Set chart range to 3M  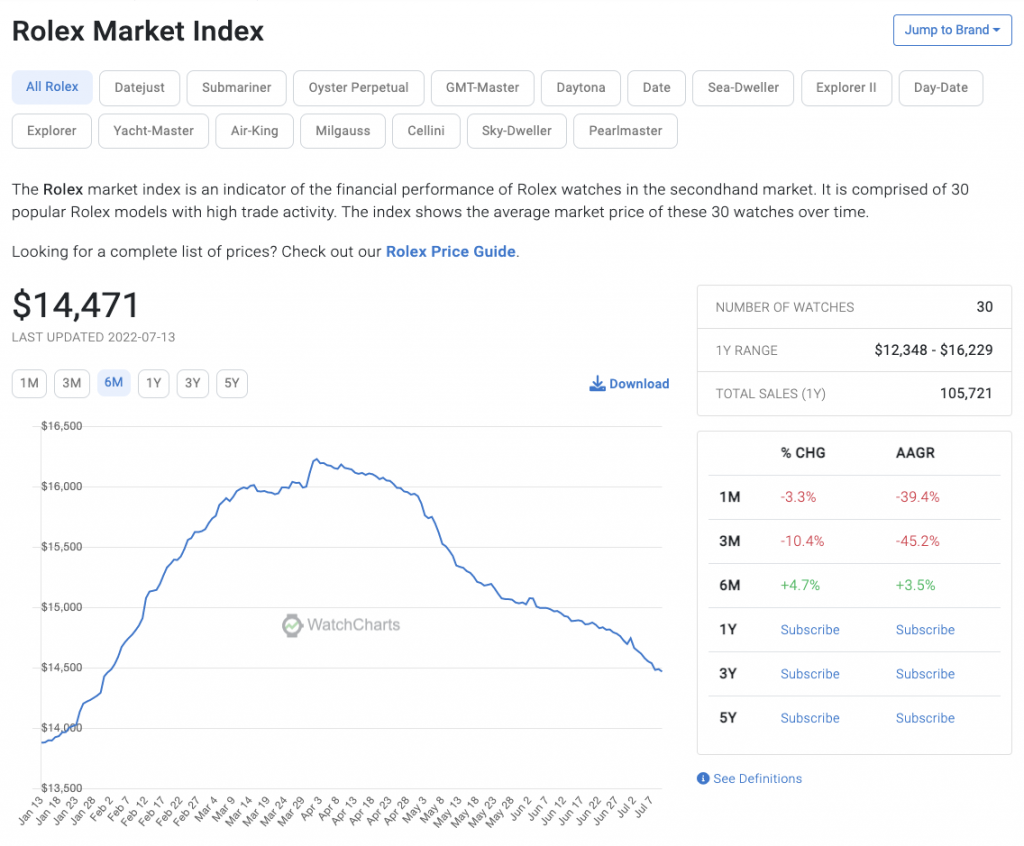pyautogui.click(x=72, y=383)
